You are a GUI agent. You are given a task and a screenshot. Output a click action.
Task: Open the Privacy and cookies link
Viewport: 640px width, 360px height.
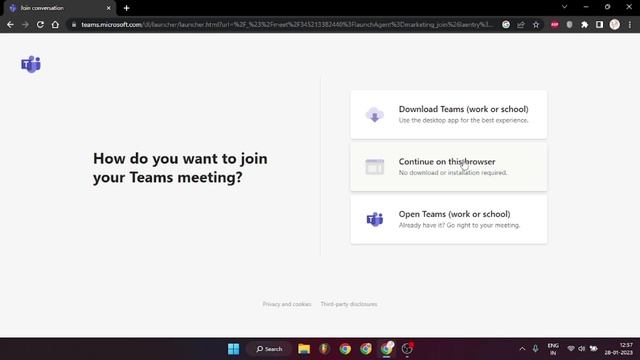pos(287,304)
